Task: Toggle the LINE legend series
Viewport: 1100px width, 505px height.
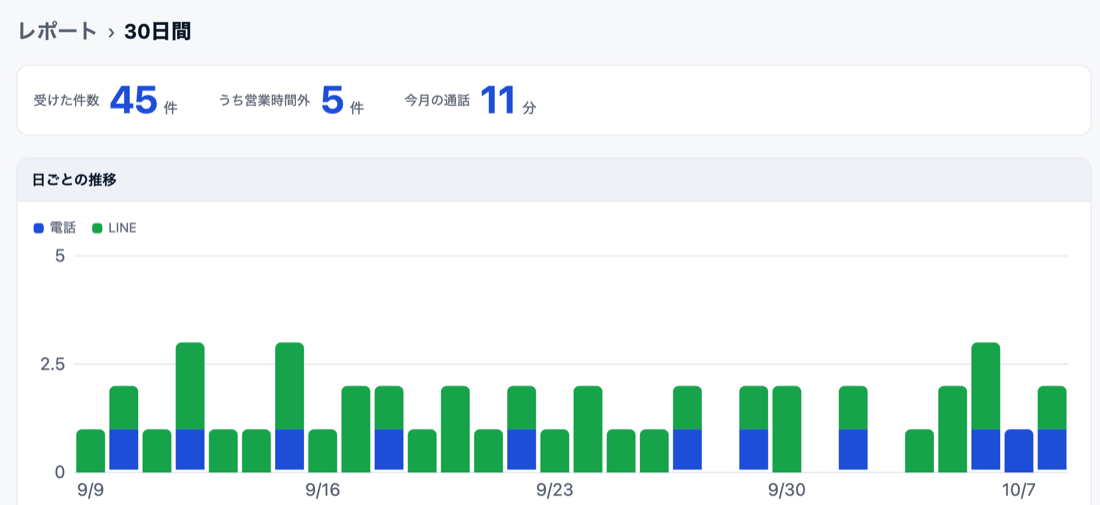Action: pos(114,228)
